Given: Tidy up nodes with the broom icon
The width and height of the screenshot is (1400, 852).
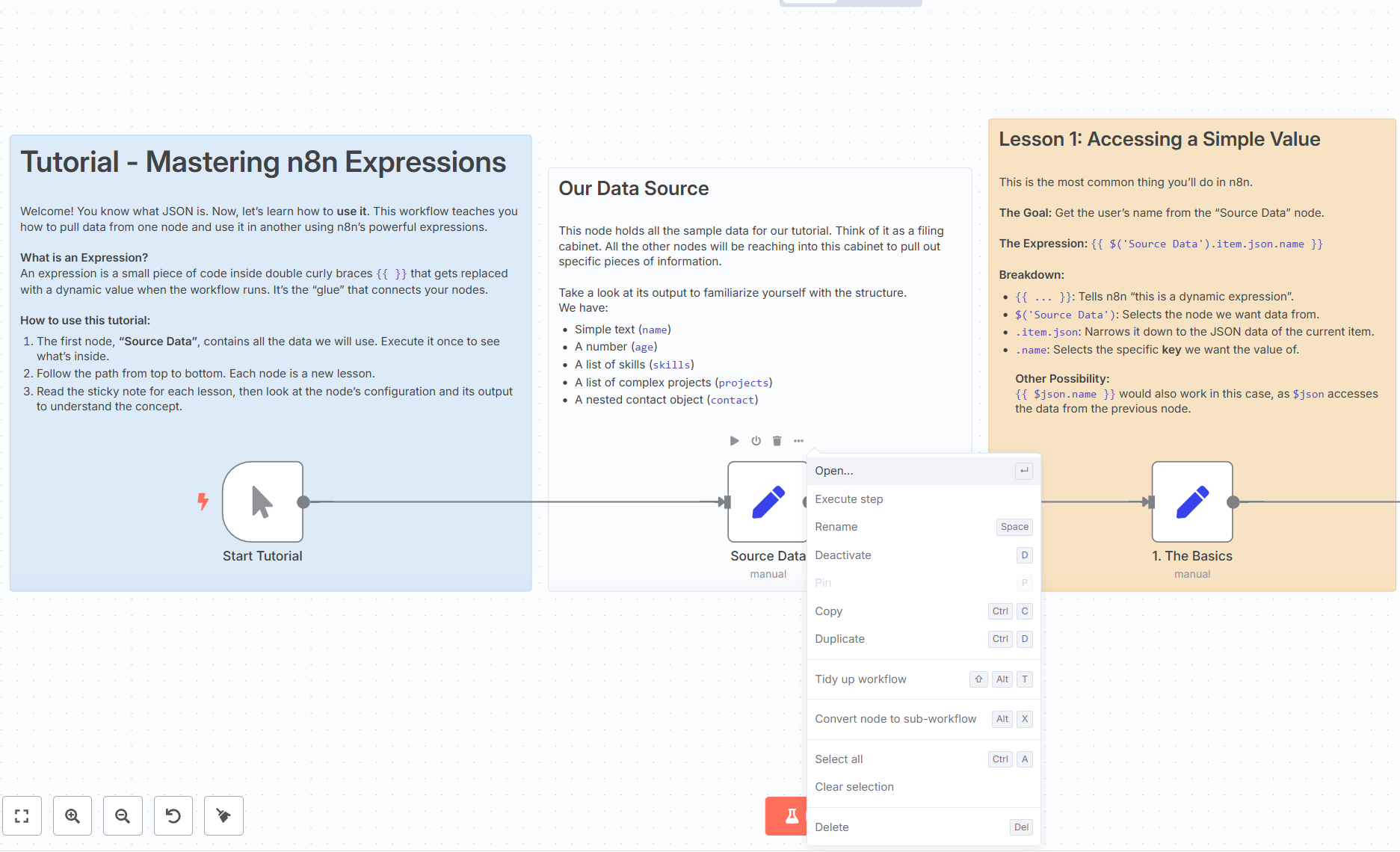Looking at the screenshot, I should tap(223, 815).
